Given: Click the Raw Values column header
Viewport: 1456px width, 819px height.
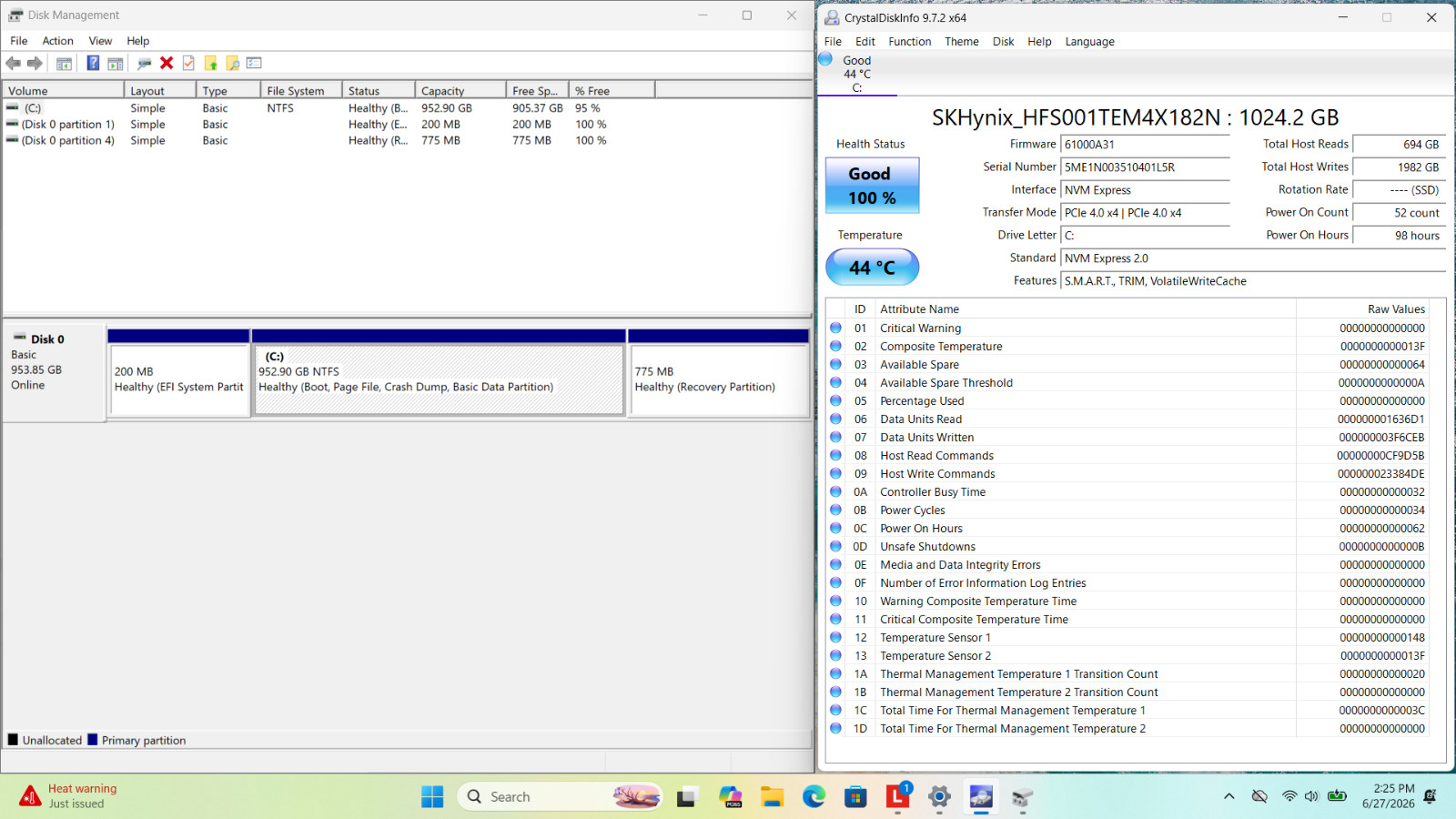Looking at the screenshot, I should pos(1362,309).
